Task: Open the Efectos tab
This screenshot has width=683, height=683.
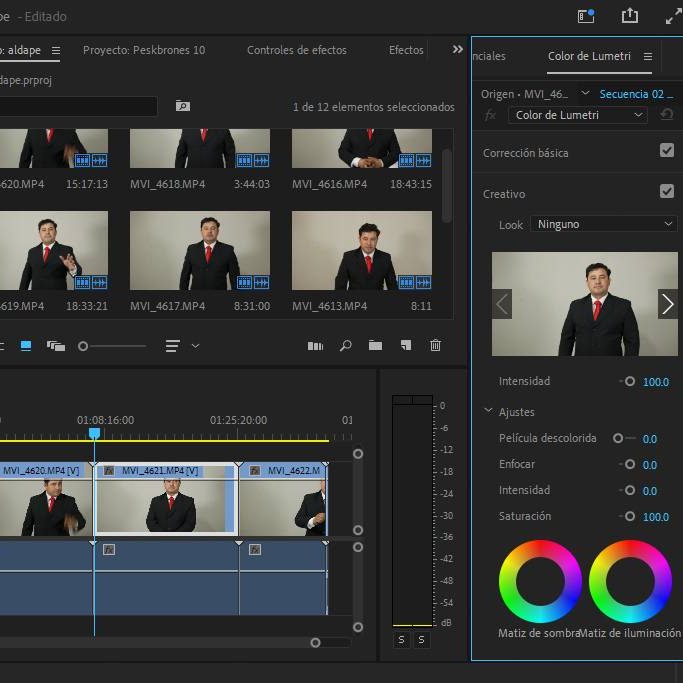Action: (x=406, y=50)
